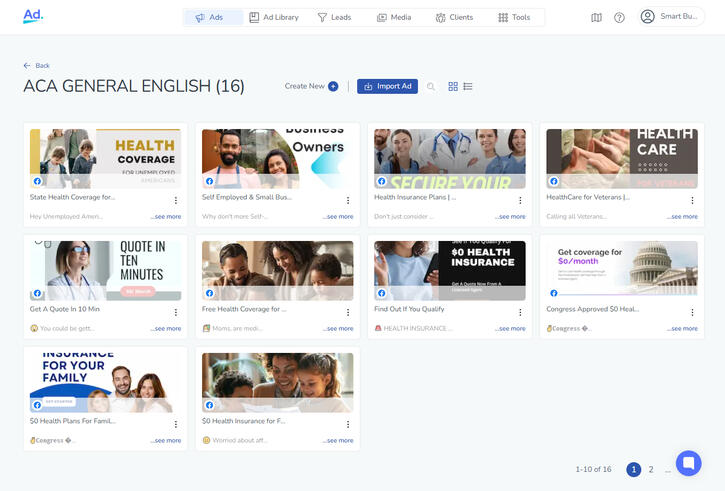The image size is (725, 491).
Task: Open options for Self Employed & Small Bus ad
Action: (x=348, y=200)
